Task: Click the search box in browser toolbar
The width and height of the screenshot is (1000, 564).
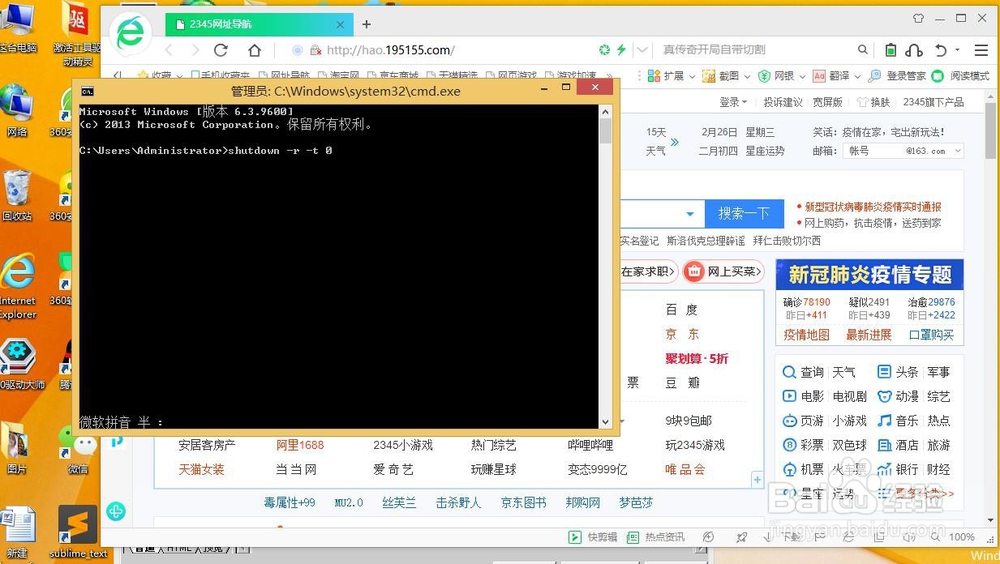Action: point(756,49)
